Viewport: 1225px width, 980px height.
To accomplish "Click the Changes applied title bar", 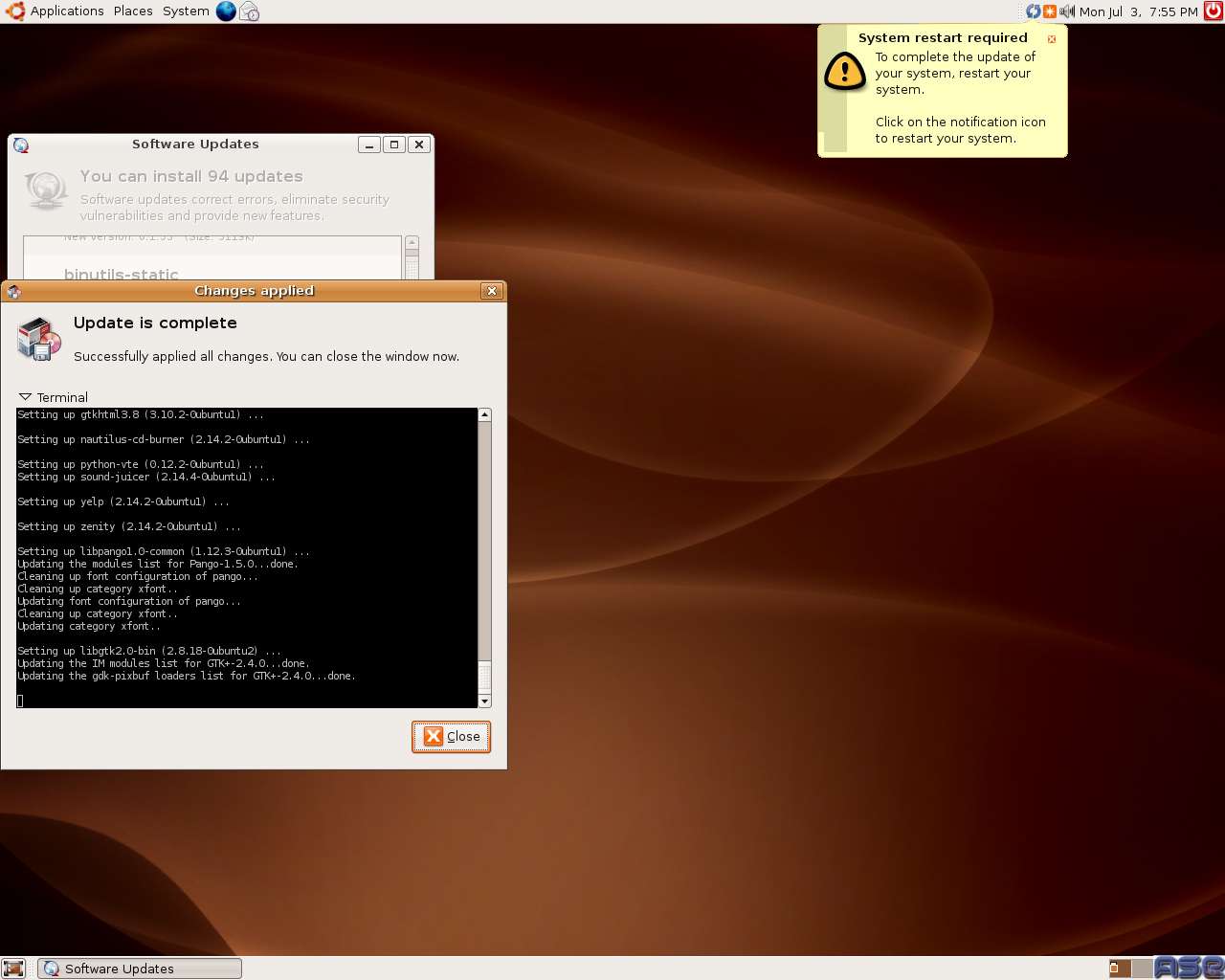I will tap(254, 291).
